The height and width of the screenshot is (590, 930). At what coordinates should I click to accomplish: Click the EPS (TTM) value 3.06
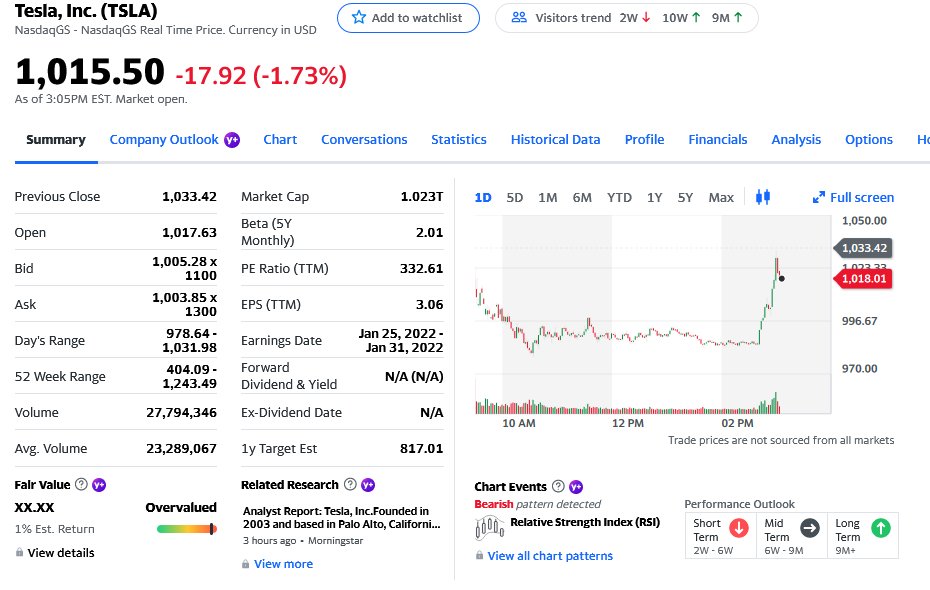[x=429, y=305]
